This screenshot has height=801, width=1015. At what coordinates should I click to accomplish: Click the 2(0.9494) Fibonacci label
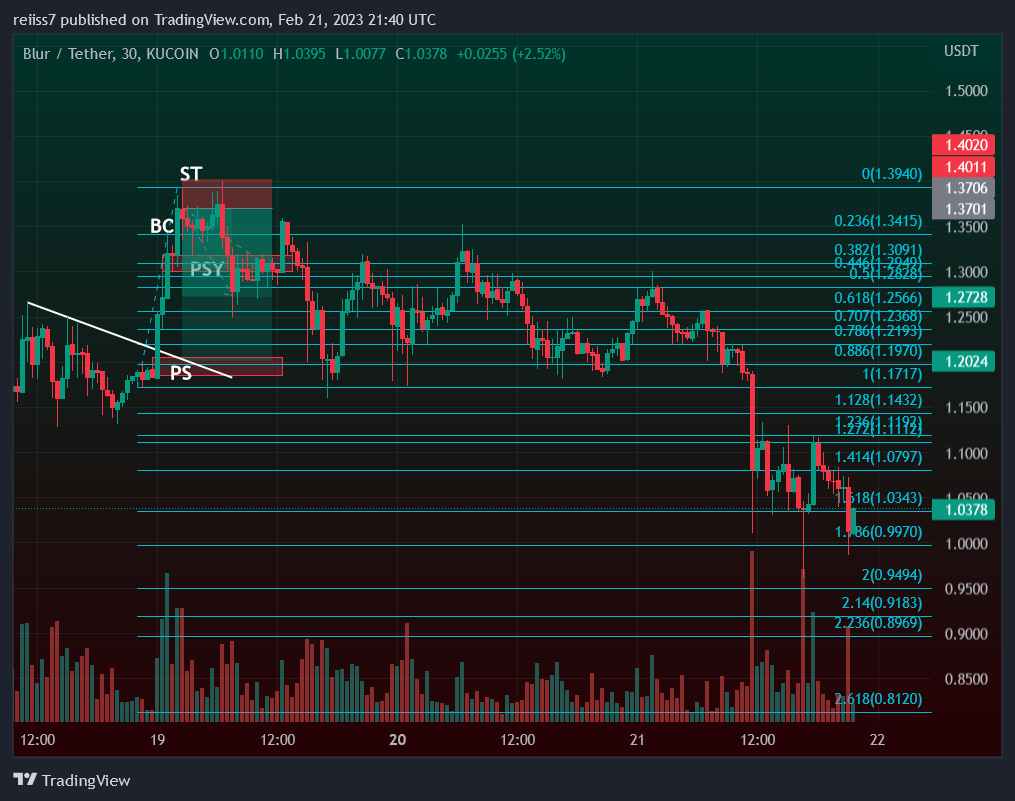coord(891,575)
